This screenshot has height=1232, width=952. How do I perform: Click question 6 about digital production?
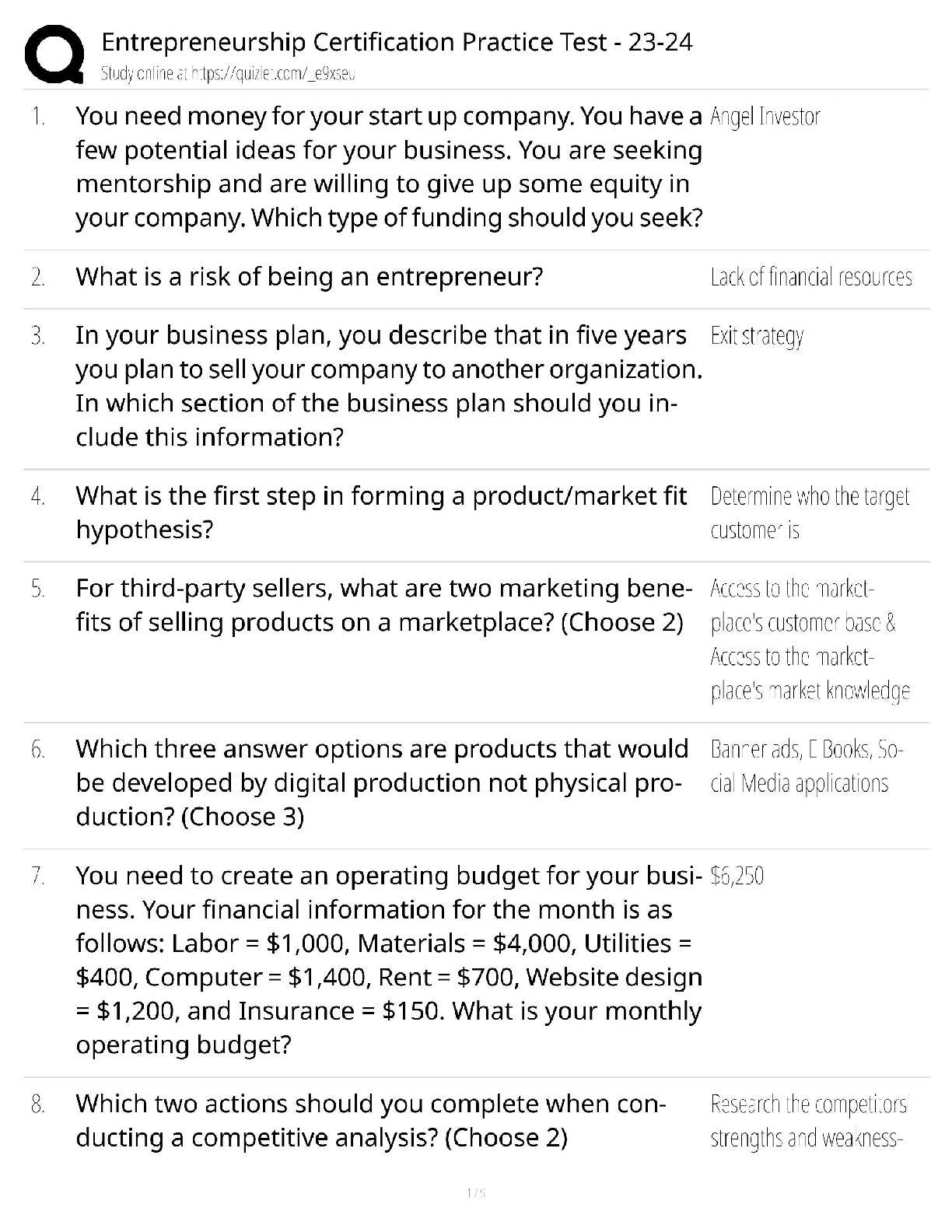click(x=382, y=782)
